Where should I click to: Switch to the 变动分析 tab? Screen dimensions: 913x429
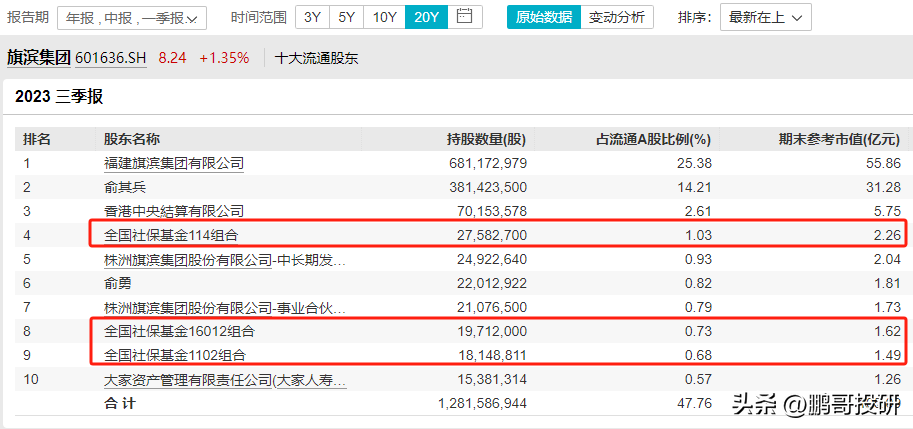click(616, 17)
